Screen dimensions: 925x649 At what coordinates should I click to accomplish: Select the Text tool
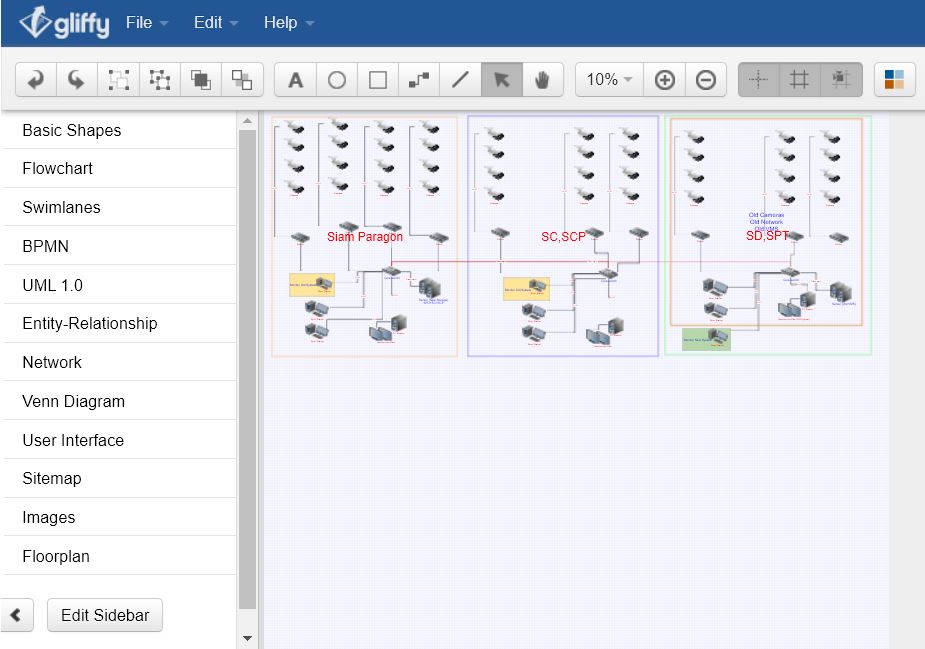coord(295,80)
